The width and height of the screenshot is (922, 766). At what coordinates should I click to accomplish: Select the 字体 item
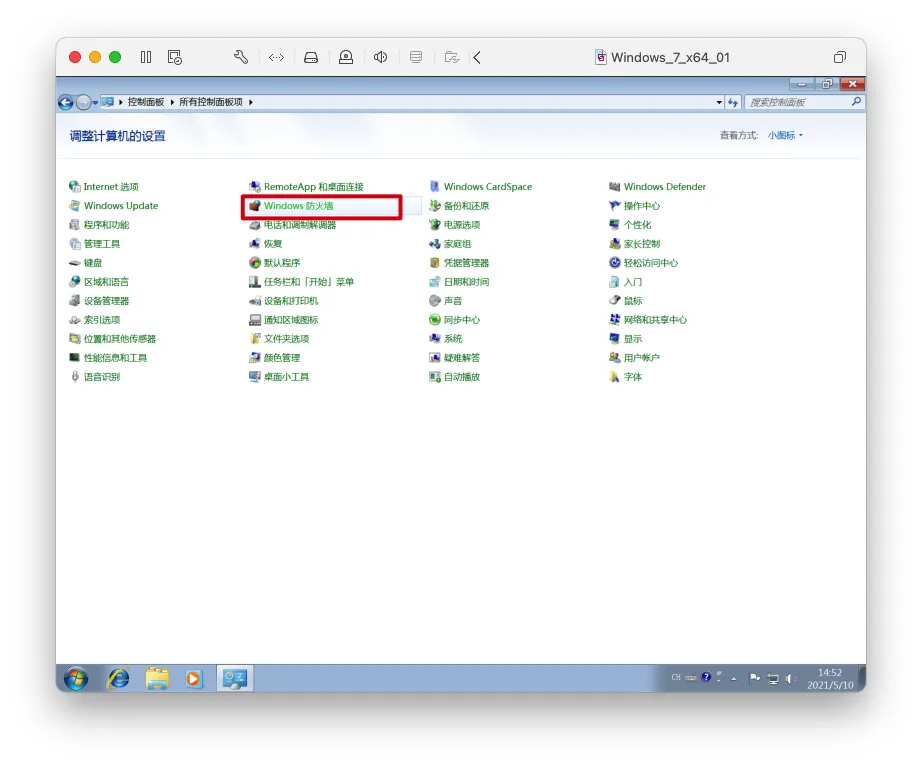626,376
